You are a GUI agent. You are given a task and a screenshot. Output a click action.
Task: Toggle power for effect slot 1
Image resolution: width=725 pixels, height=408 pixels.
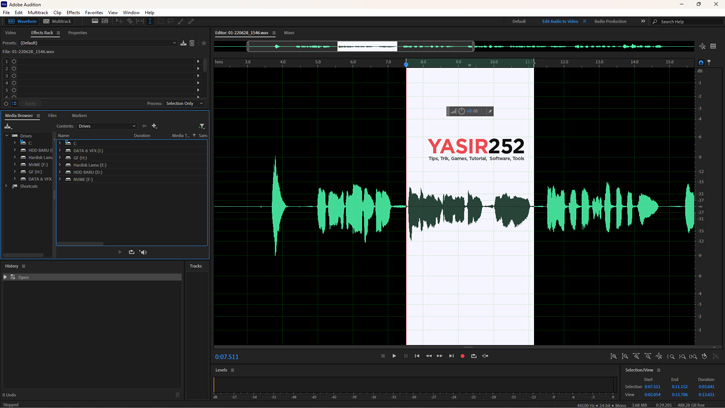click(x=14, y=61)
